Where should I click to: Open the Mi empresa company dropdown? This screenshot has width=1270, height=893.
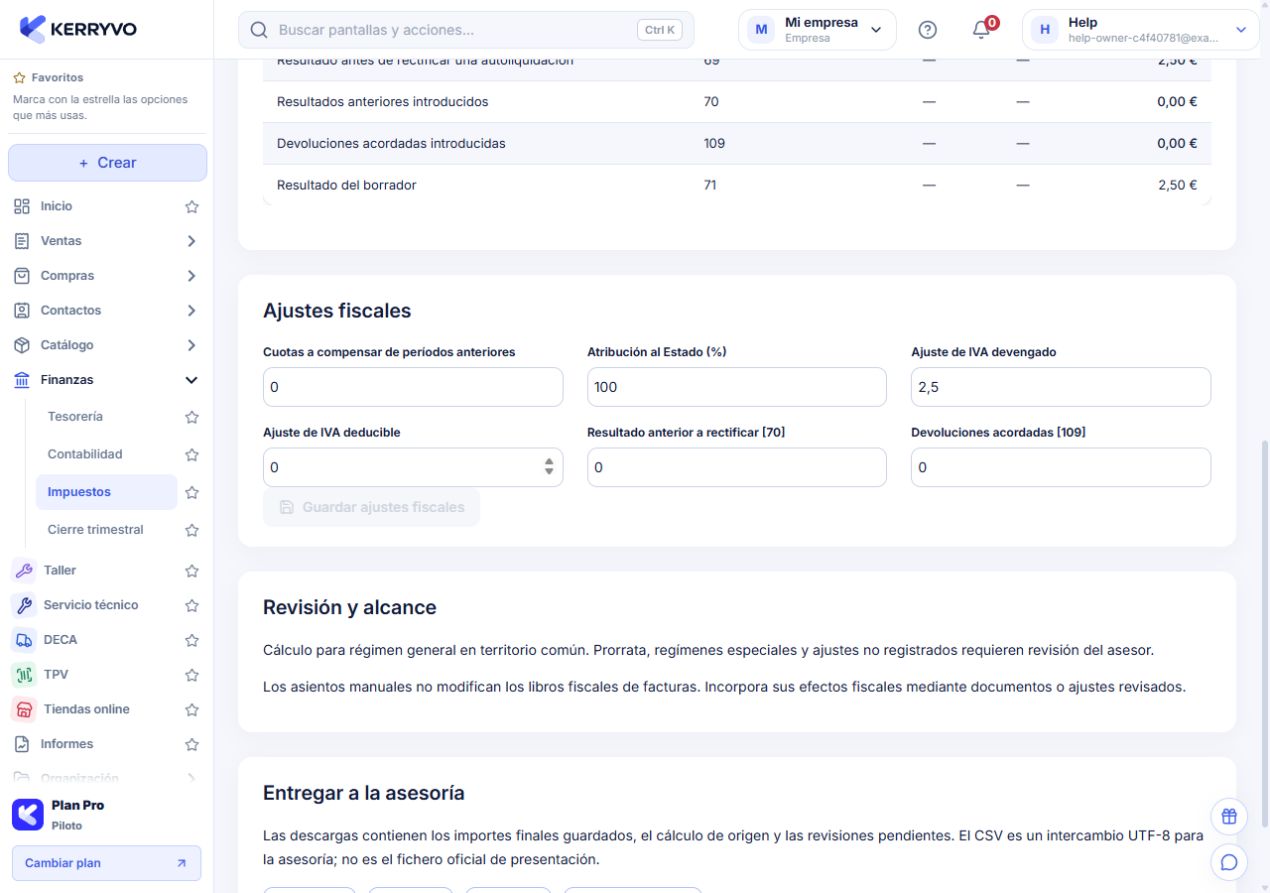(817, 30)
